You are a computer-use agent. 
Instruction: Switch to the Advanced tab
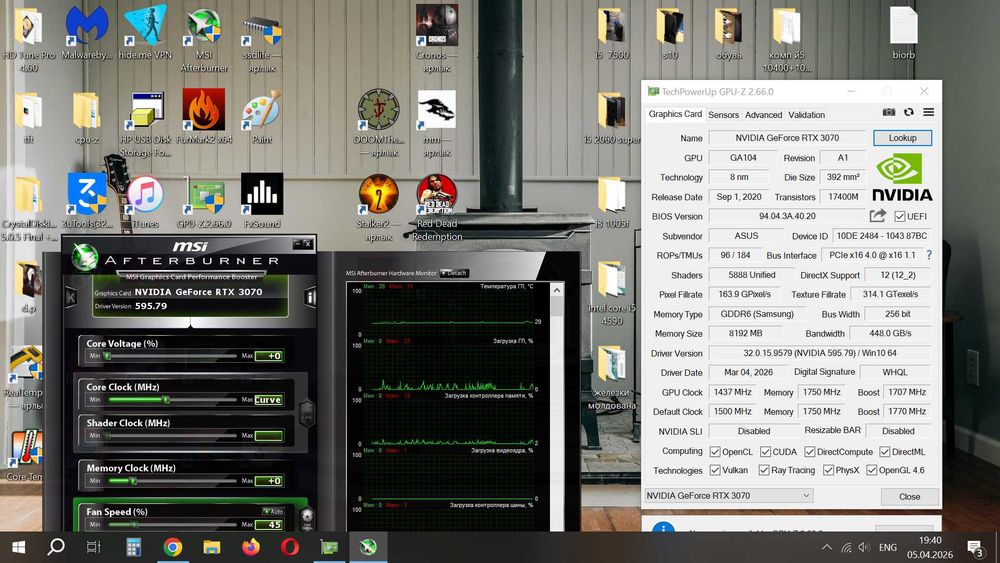763,115
